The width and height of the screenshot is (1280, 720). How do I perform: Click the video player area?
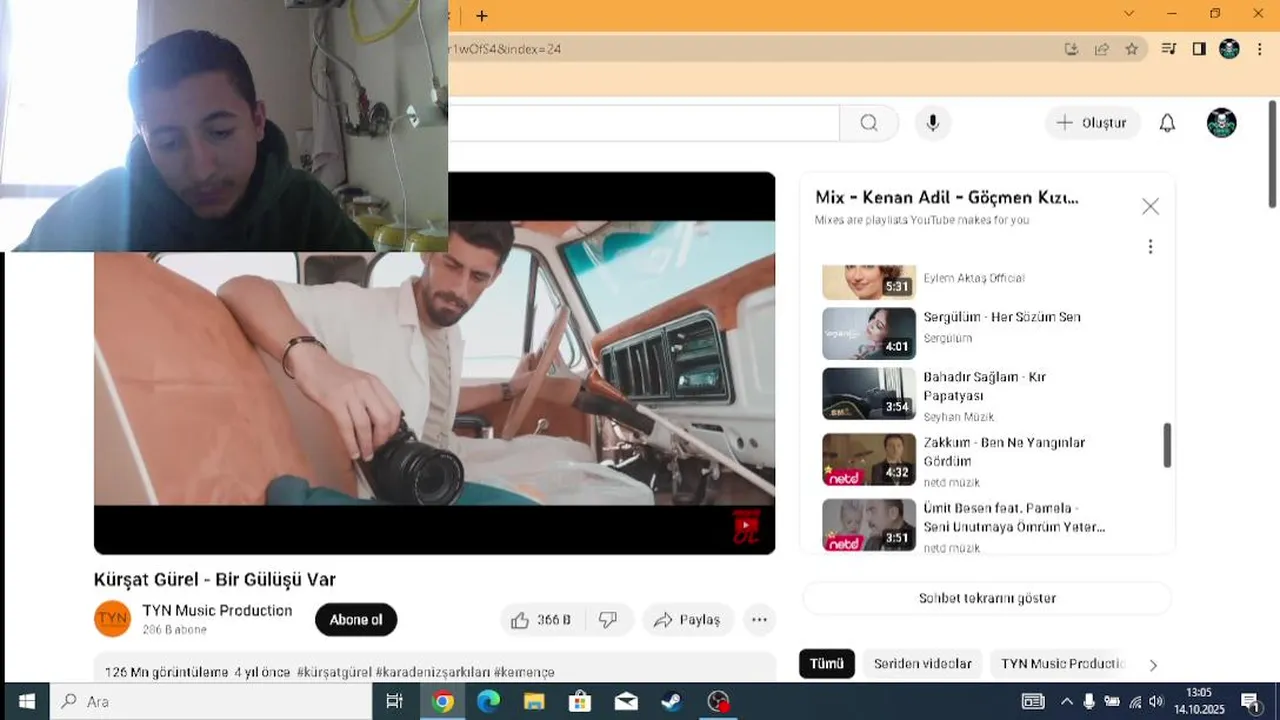[x=434, y=363]
